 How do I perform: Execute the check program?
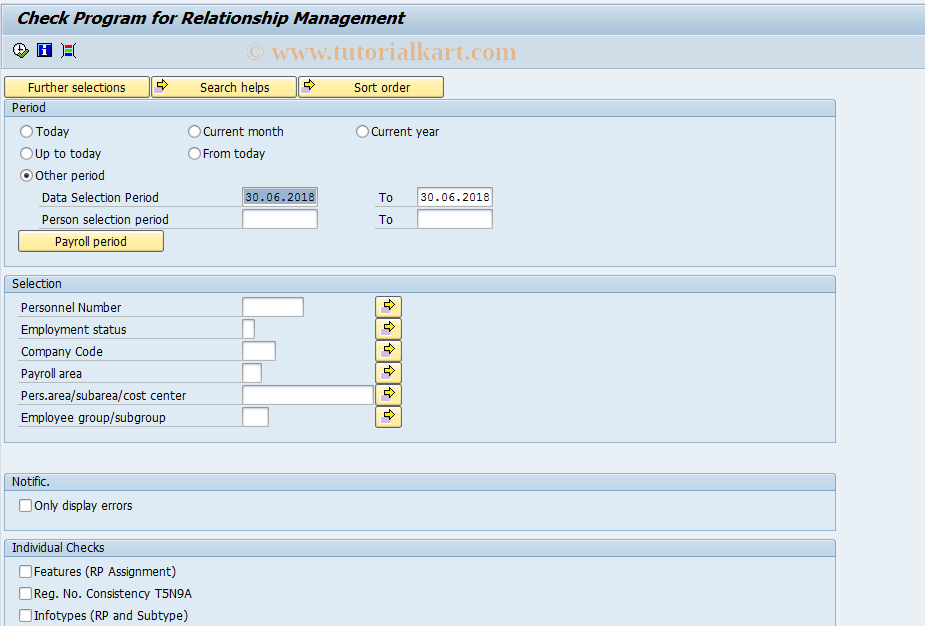coord(20,50)
